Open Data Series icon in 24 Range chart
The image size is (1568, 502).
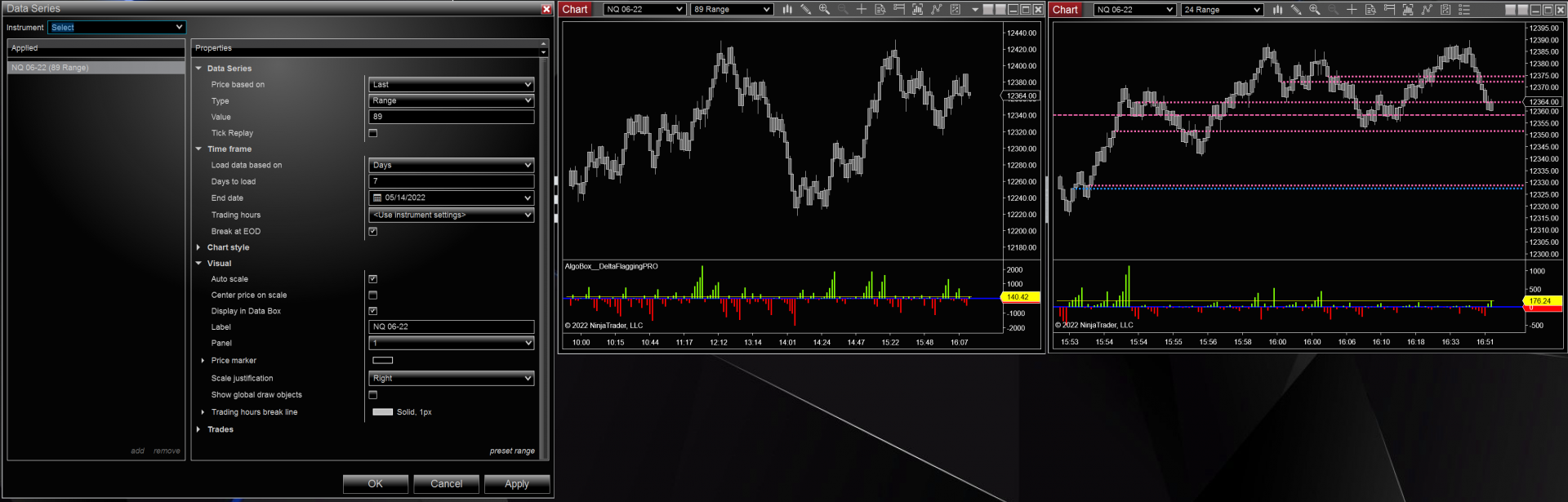coord(1408,9)
